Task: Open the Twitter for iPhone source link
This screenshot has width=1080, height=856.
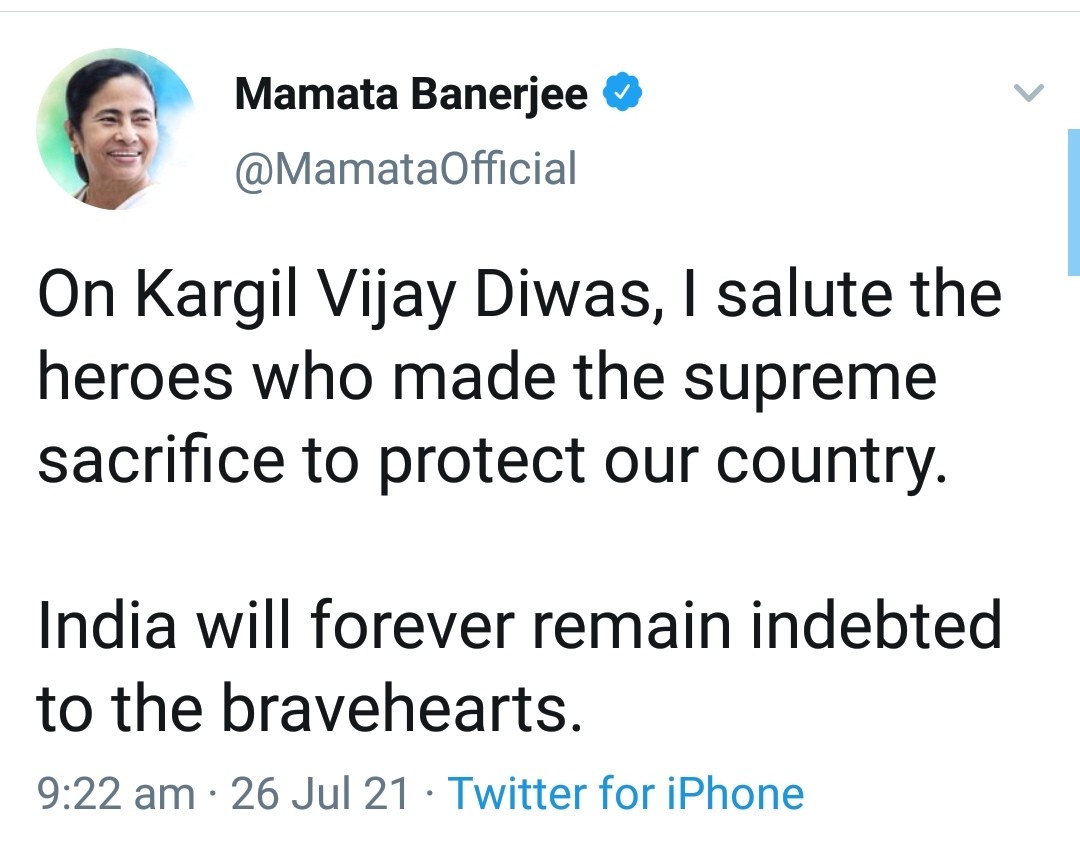Action: pyautogui.click(x=625, y=793)
